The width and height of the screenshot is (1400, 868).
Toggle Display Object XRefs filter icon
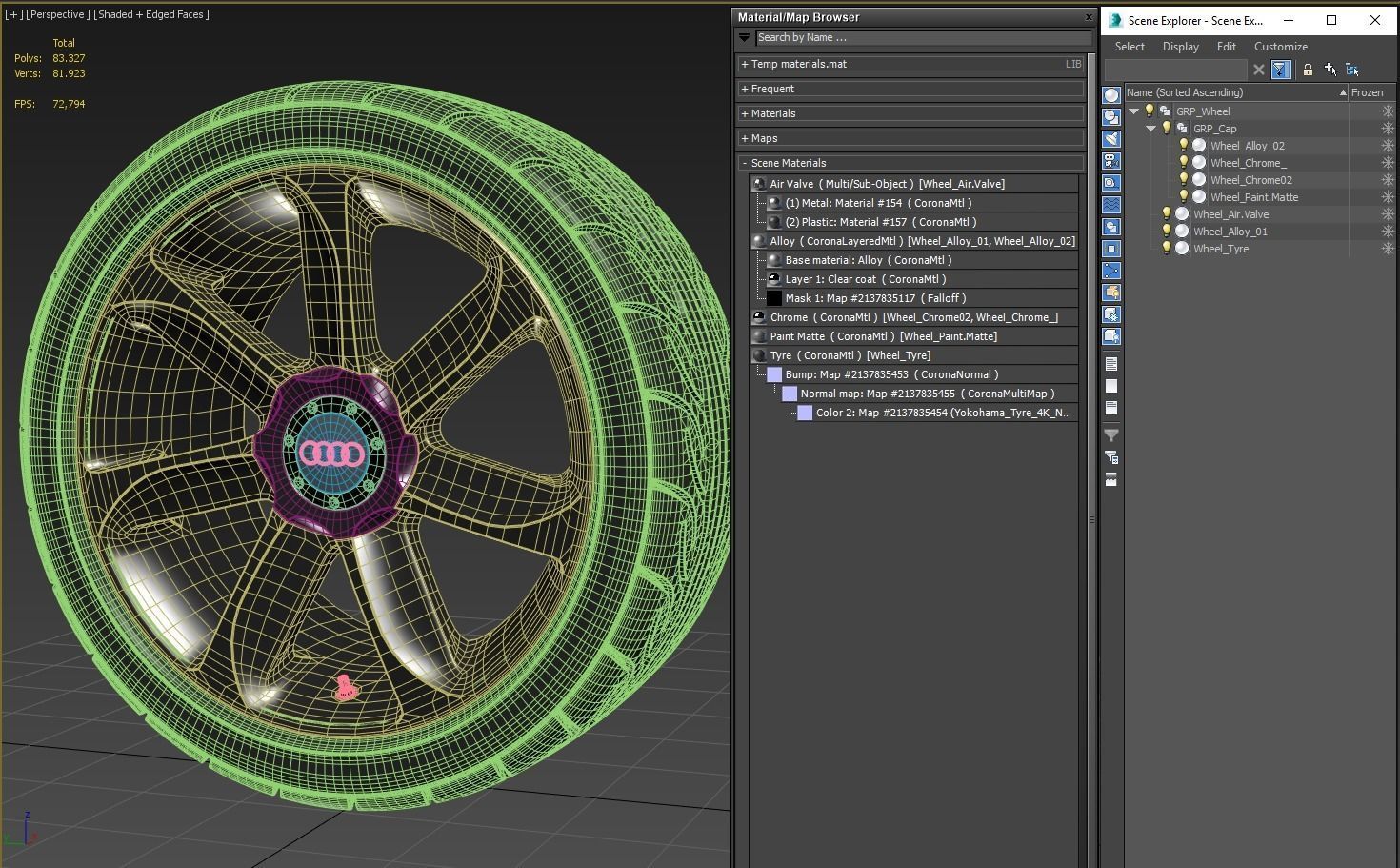pos(1111,249)
